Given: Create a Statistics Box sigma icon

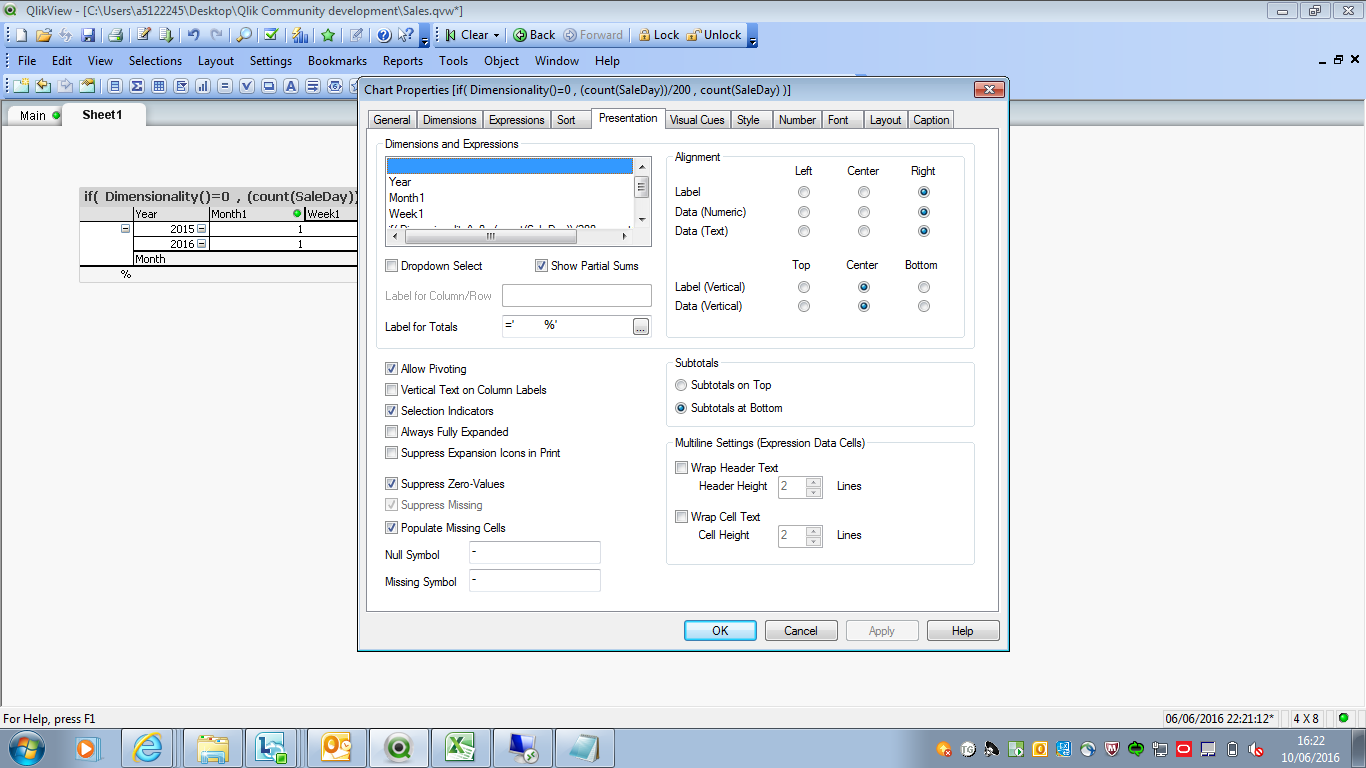Looking at the screenshot, I should [137, 86].
